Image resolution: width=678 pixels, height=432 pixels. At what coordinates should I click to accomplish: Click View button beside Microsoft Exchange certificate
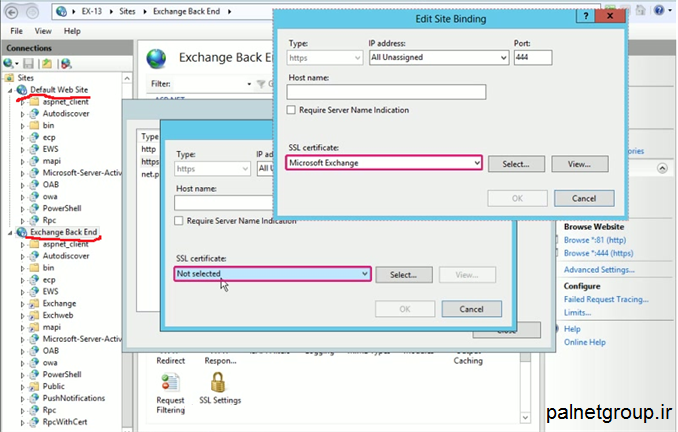tap(579, 164)
